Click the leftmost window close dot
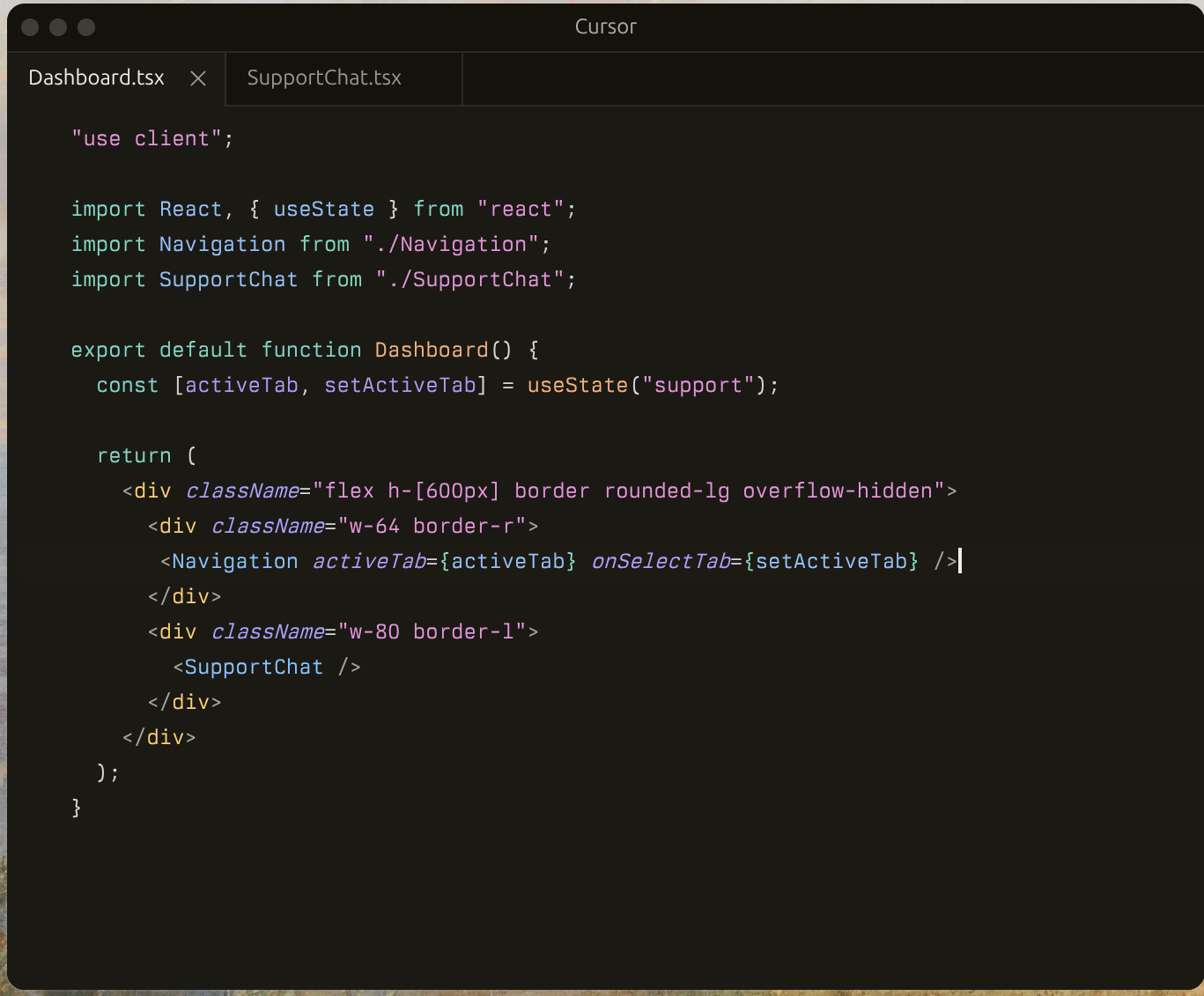The image size is (1204, 996). pyautogui.click(x=30, y=27)
